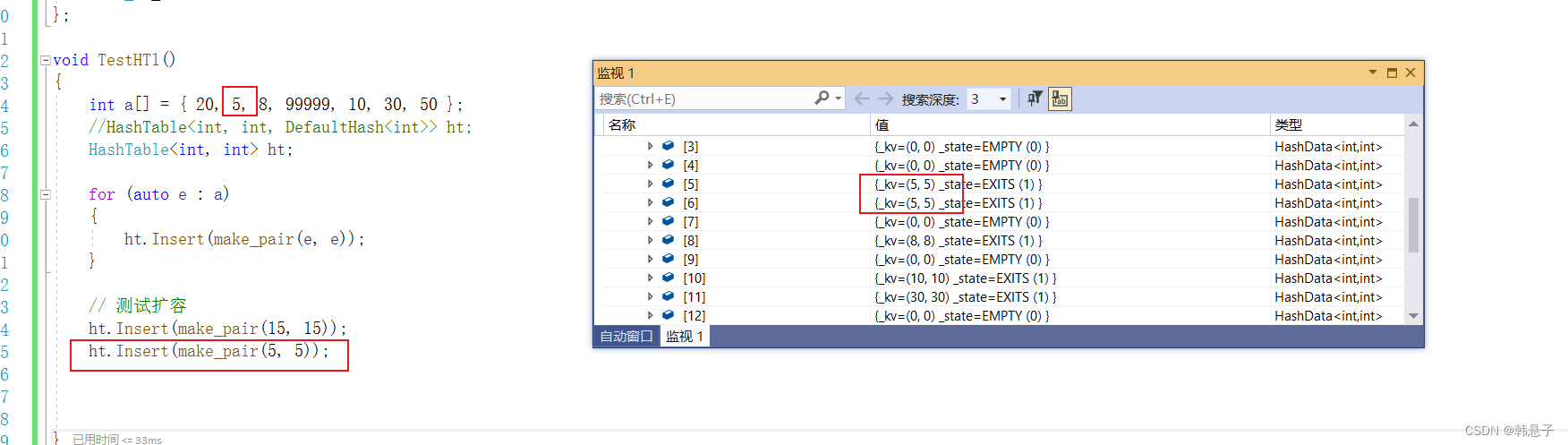Click the blue cube icon of row [6]

(x=668, y=202)
